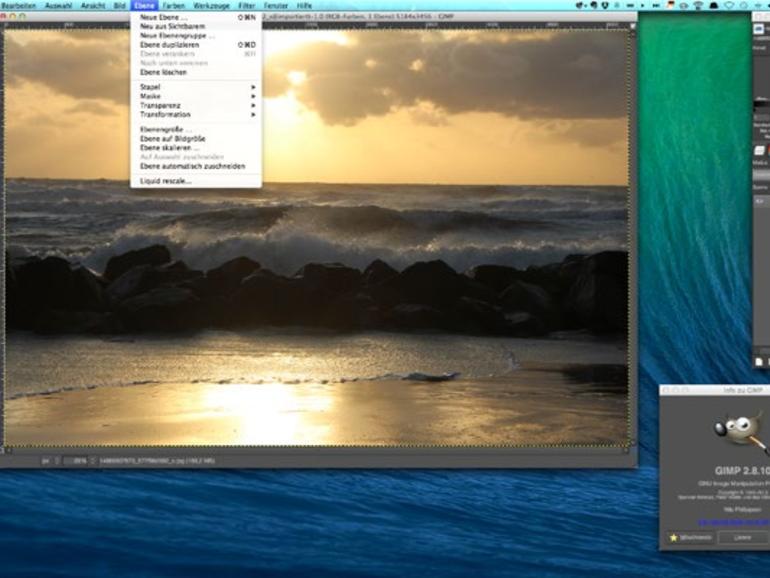This screenshot has width=770, height=578.
Task: Choose Liquid rescale… entry
Action: pos(196,181)
